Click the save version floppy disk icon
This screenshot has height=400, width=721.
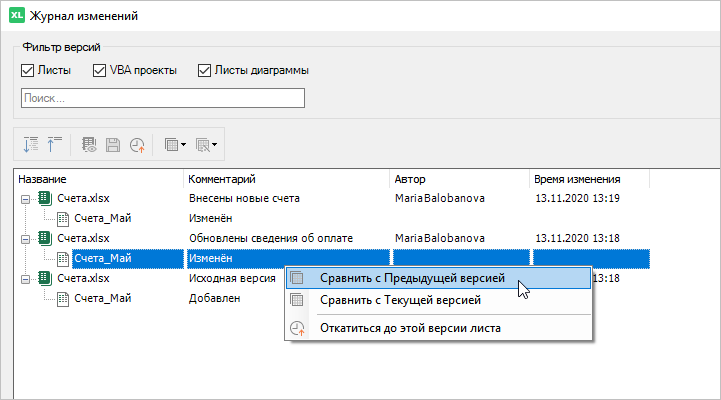pos(113,145)
